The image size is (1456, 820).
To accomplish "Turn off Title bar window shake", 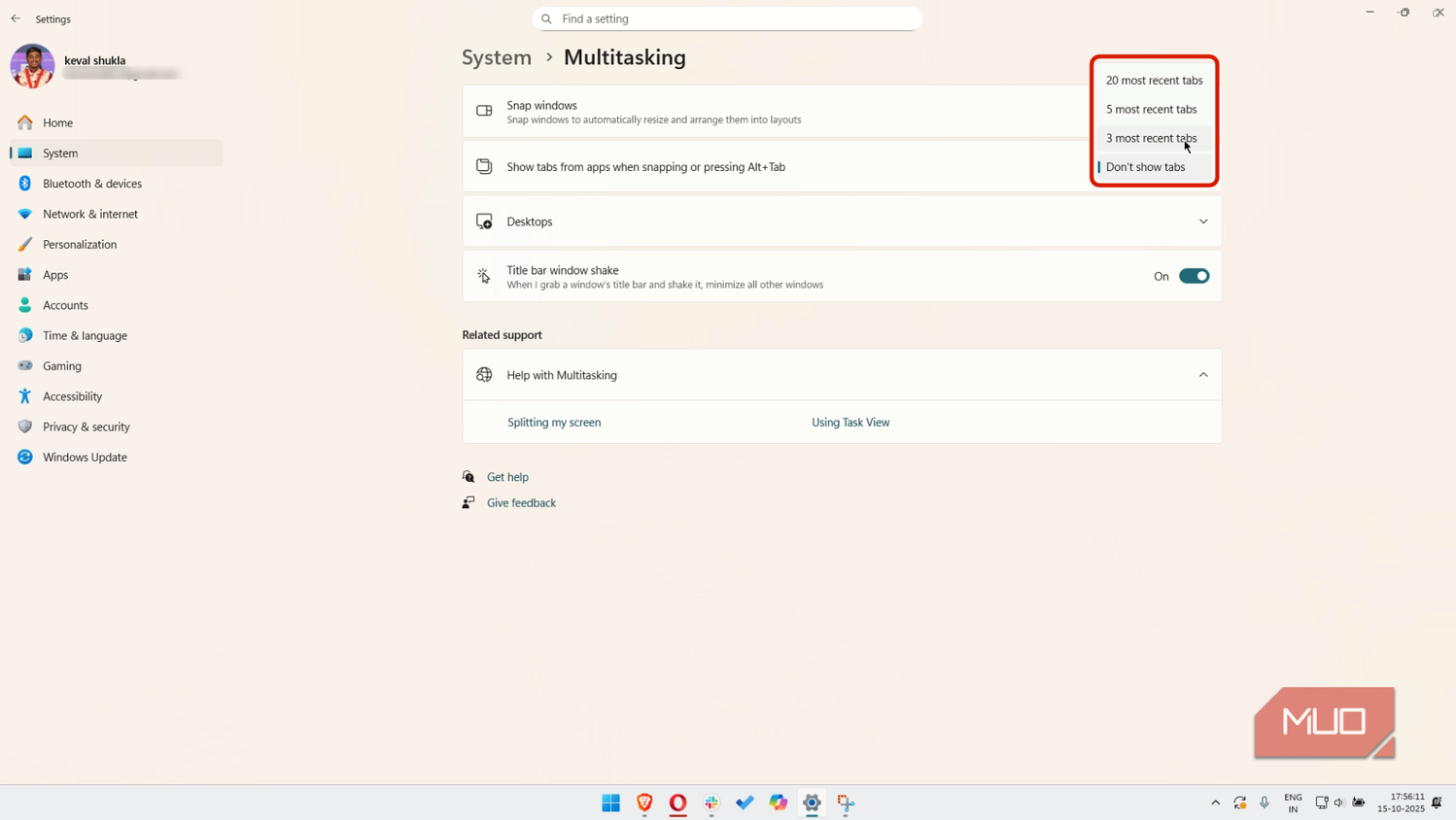I will [x=1194, y=276].
